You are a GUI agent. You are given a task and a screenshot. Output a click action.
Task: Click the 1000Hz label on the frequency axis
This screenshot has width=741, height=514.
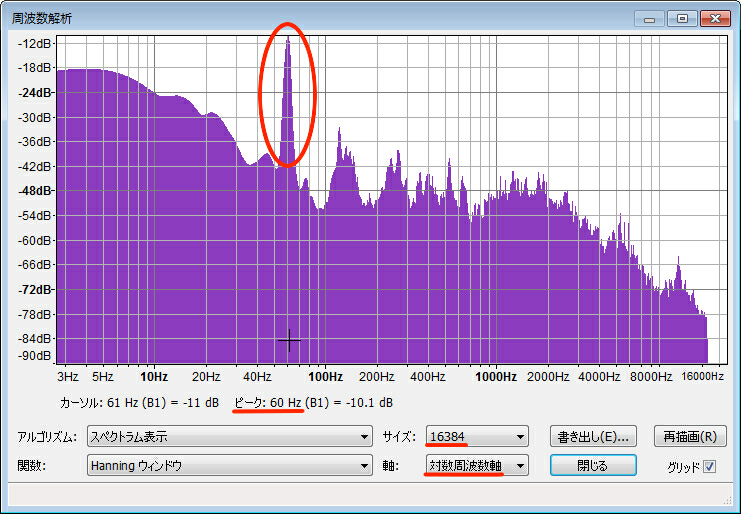click(x=496, y=377)
